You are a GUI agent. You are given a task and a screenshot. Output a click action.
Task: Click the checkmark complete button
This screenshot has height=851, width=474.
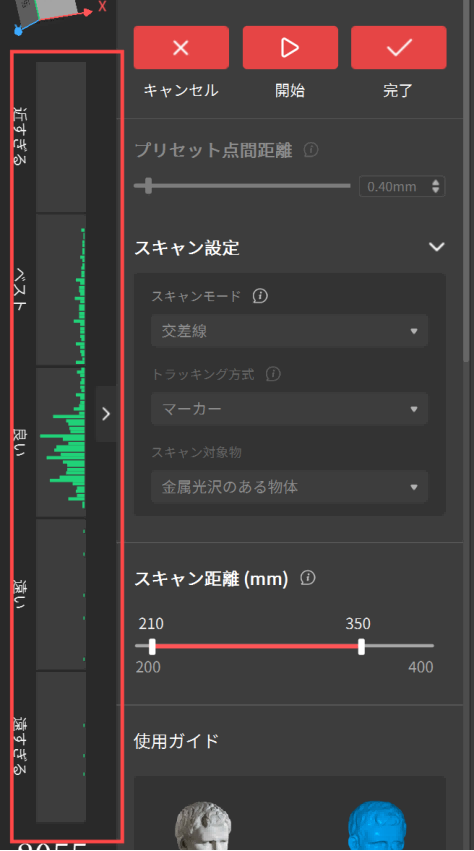[399, 48]
